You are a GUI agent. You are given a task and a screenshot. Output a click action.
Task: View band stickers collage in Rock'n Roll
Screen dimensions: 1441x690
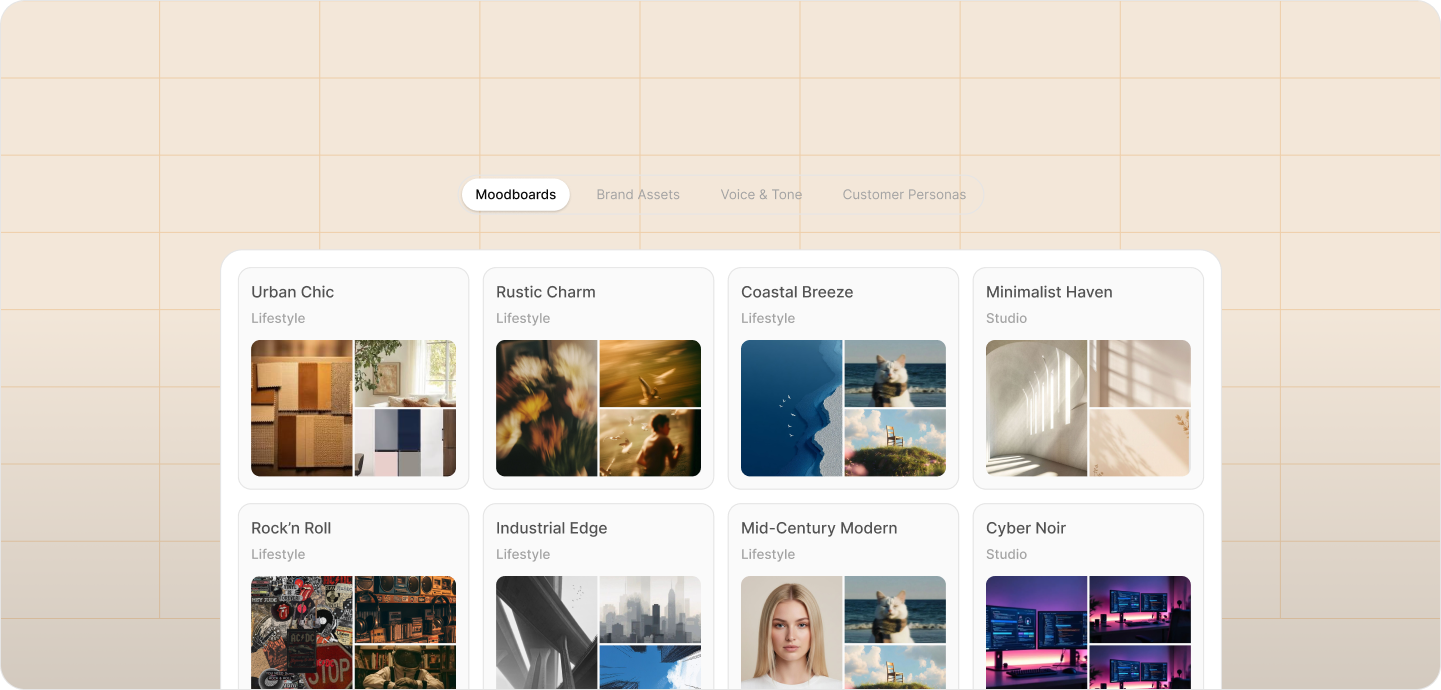tap(302, 632)
